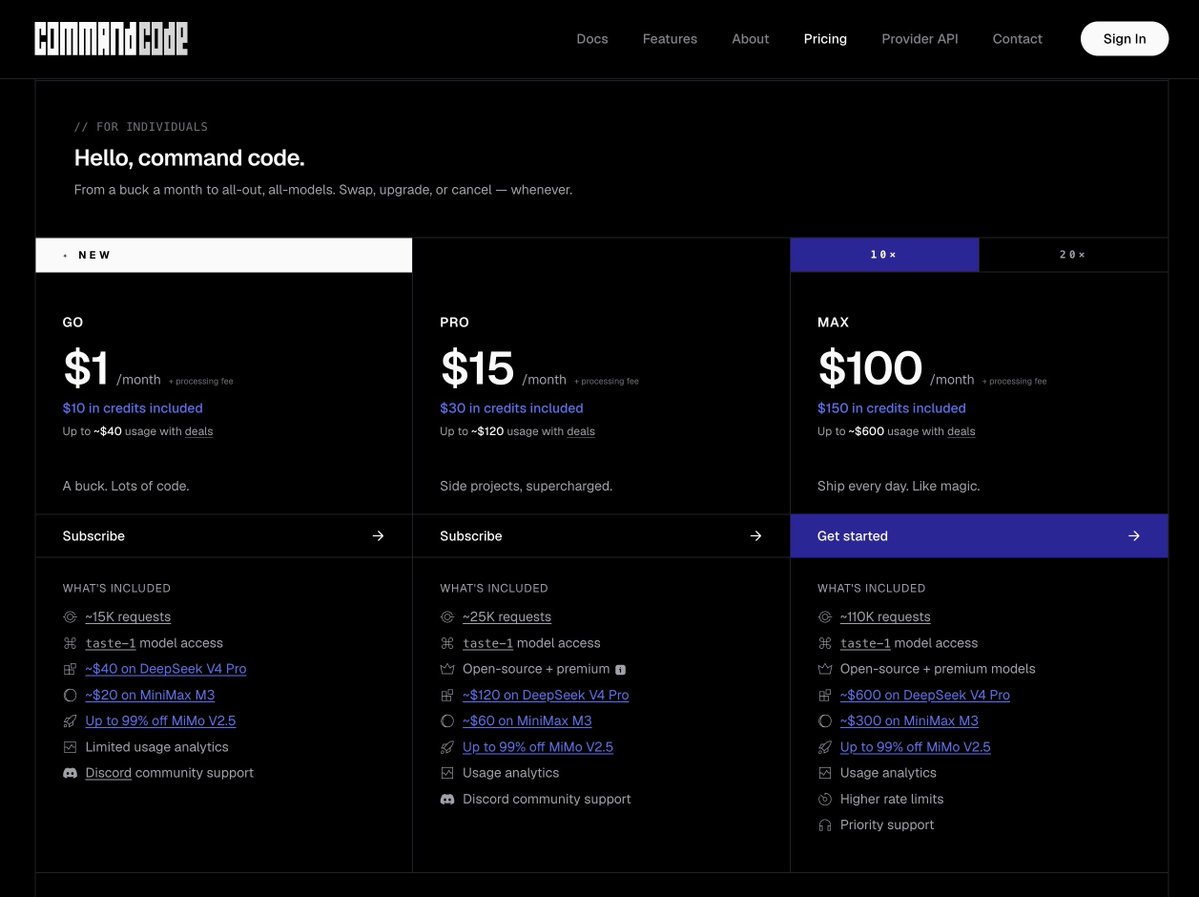Click the info icon beside Open-source + premium
The height and width of the screenshot is (897, 1199).
pyautogui.click(x=620, y=670)
